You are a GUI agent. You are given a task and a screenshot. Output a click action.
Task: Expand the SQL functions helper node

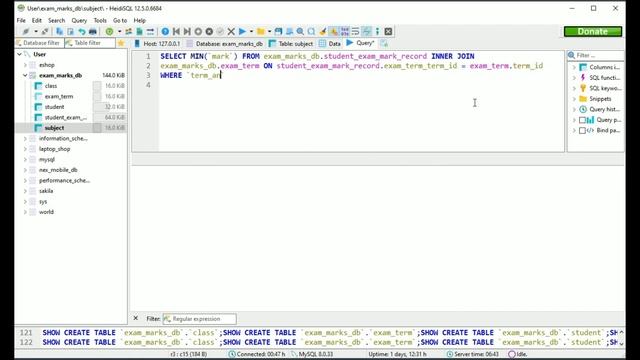tap(574, 78)
